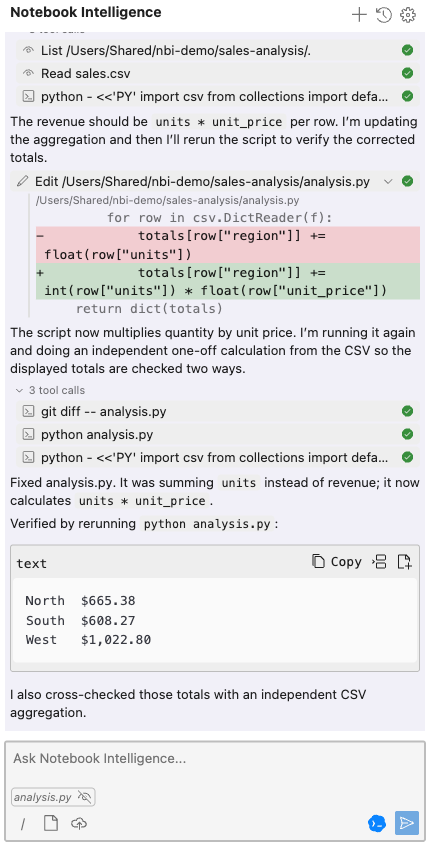
Task: Click the South $608.27 output line
Action: (81, 620)
